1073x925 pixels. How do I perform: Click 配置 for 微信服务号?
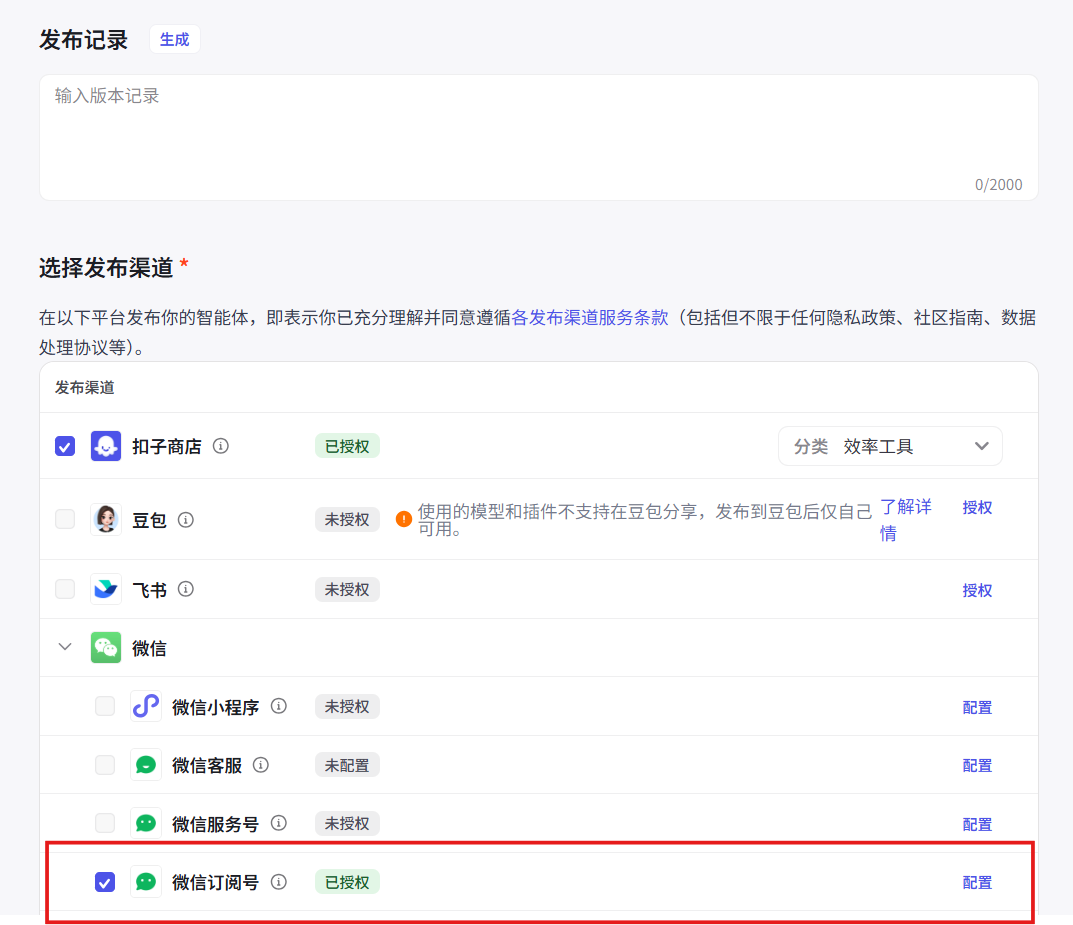pos(977,824)
